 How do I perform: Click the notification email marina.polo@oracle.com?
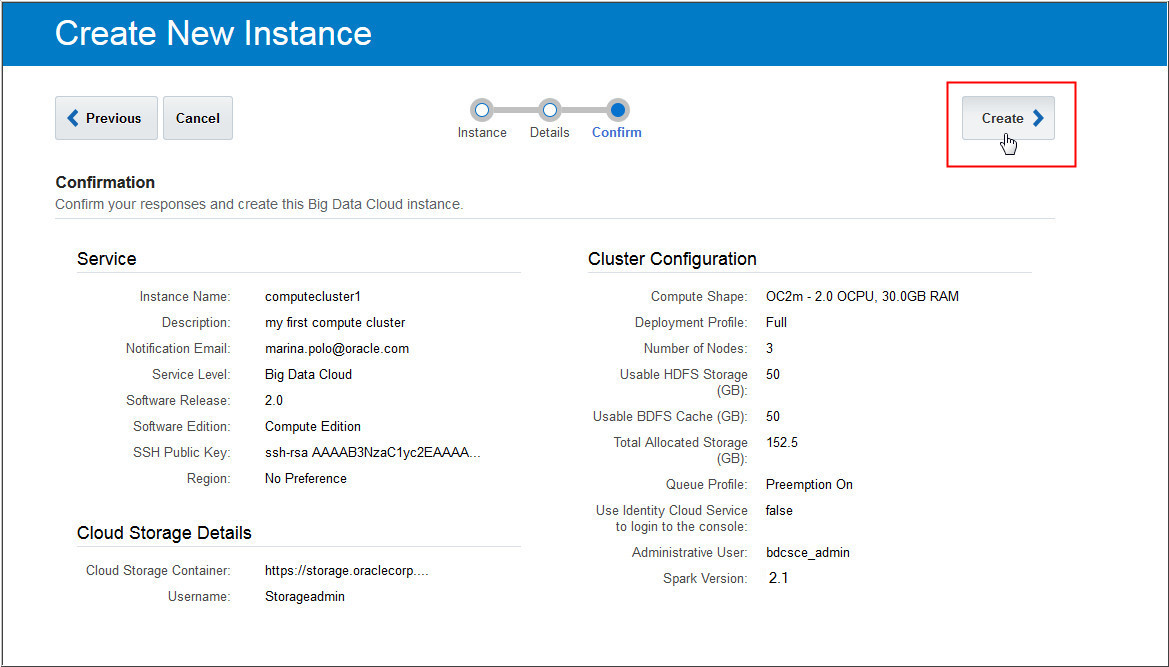tap(335, 348)
